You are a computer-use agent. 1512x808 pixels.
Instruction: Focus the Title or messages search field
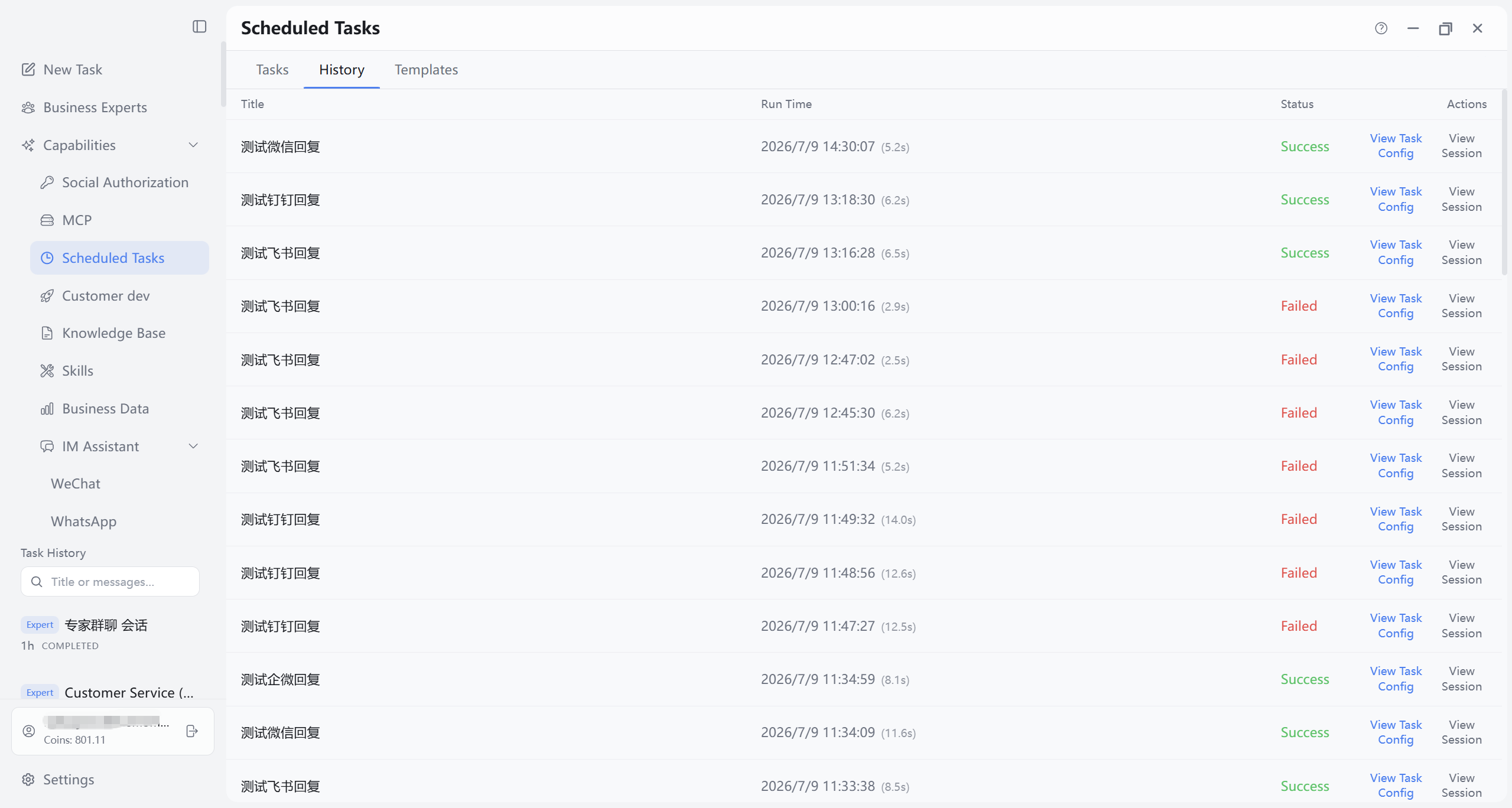[x=110, y=582]
